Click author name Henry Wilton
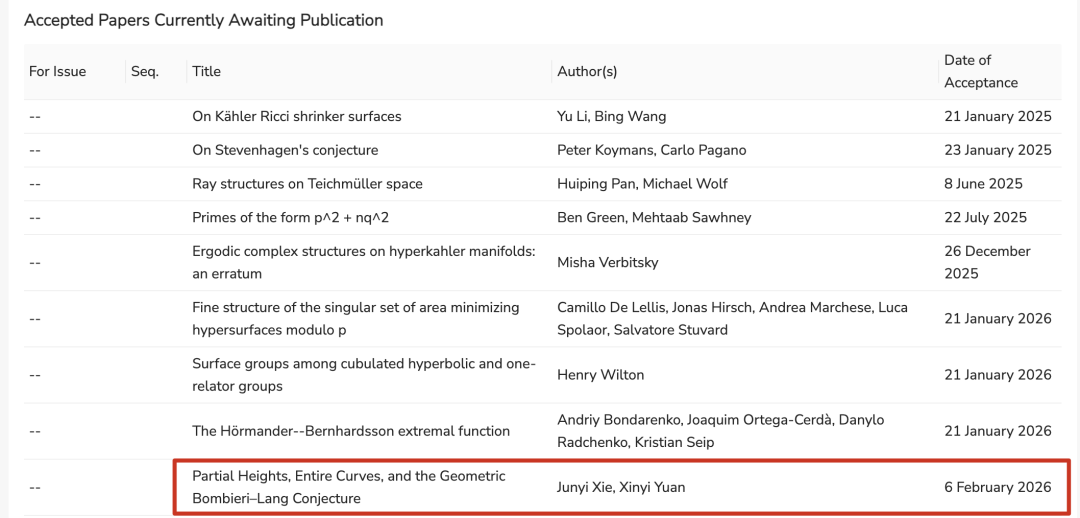 click(600, 374)
